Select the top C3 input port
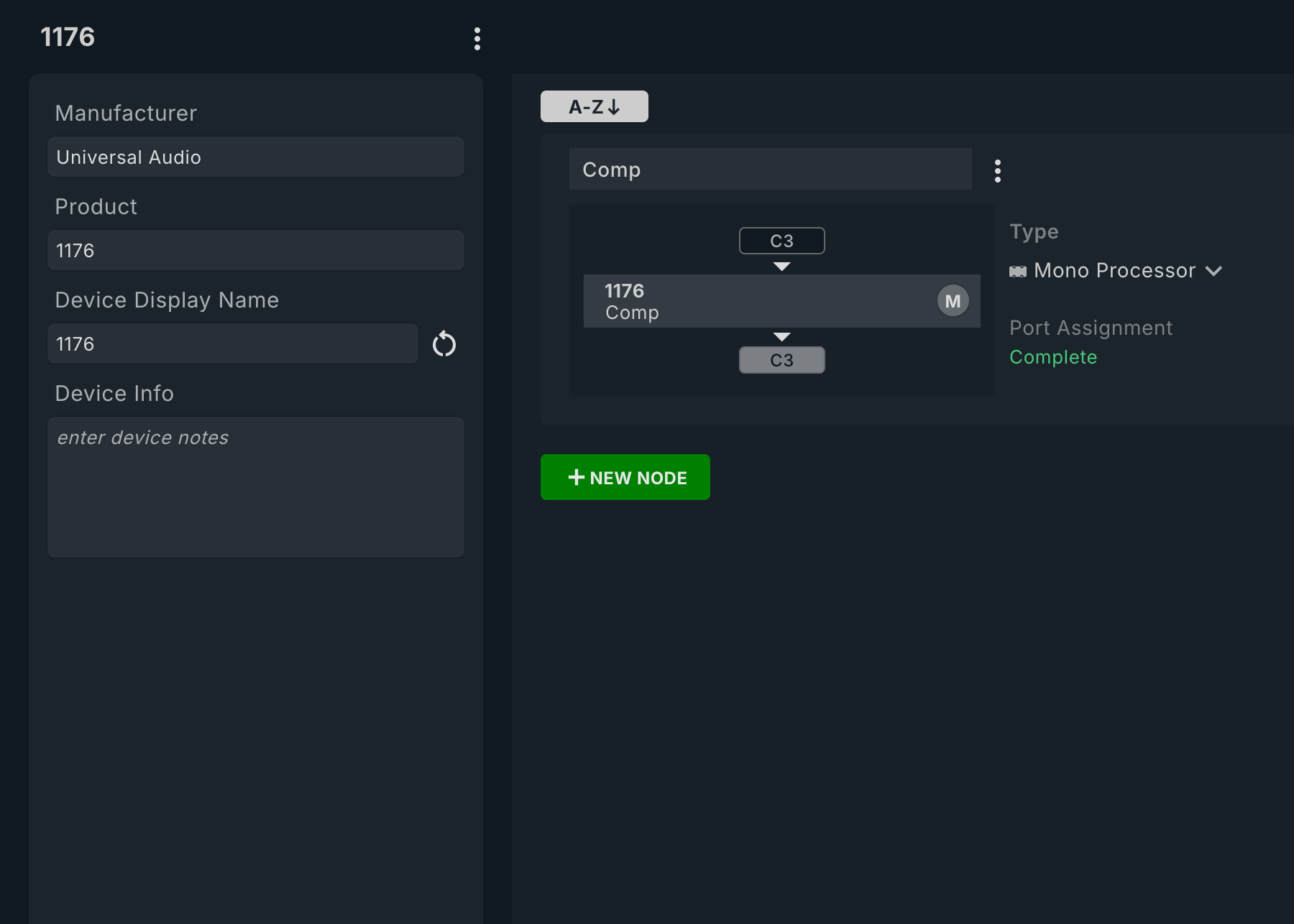The image size is (1294, 924). pos(782,241)
